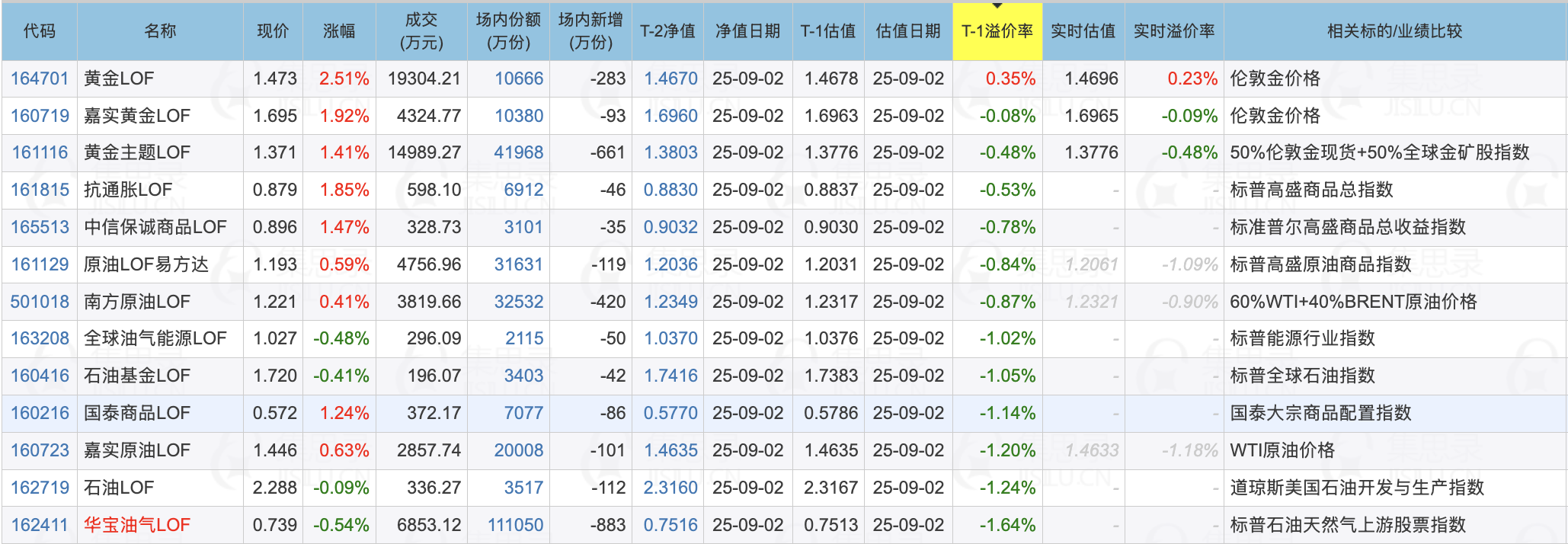This screenshot has height=544, width=1568.
Task: Open fund code 160719 link
Action: [x=40, y=116]
